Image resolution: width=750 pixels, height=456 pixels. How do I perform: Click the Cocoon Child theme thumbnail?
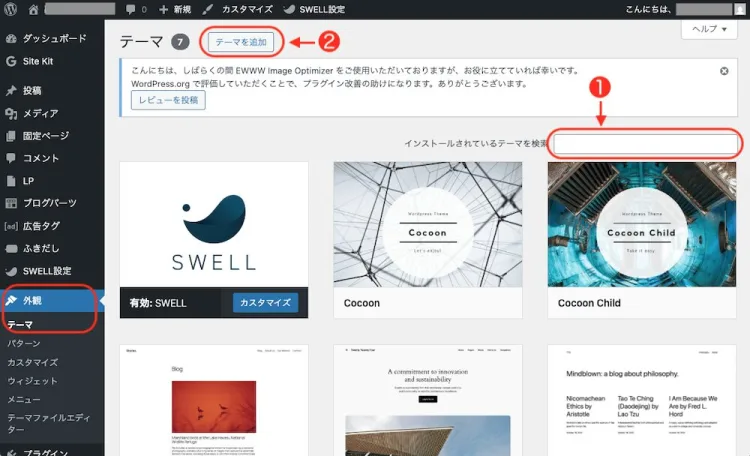click(641, 224)
